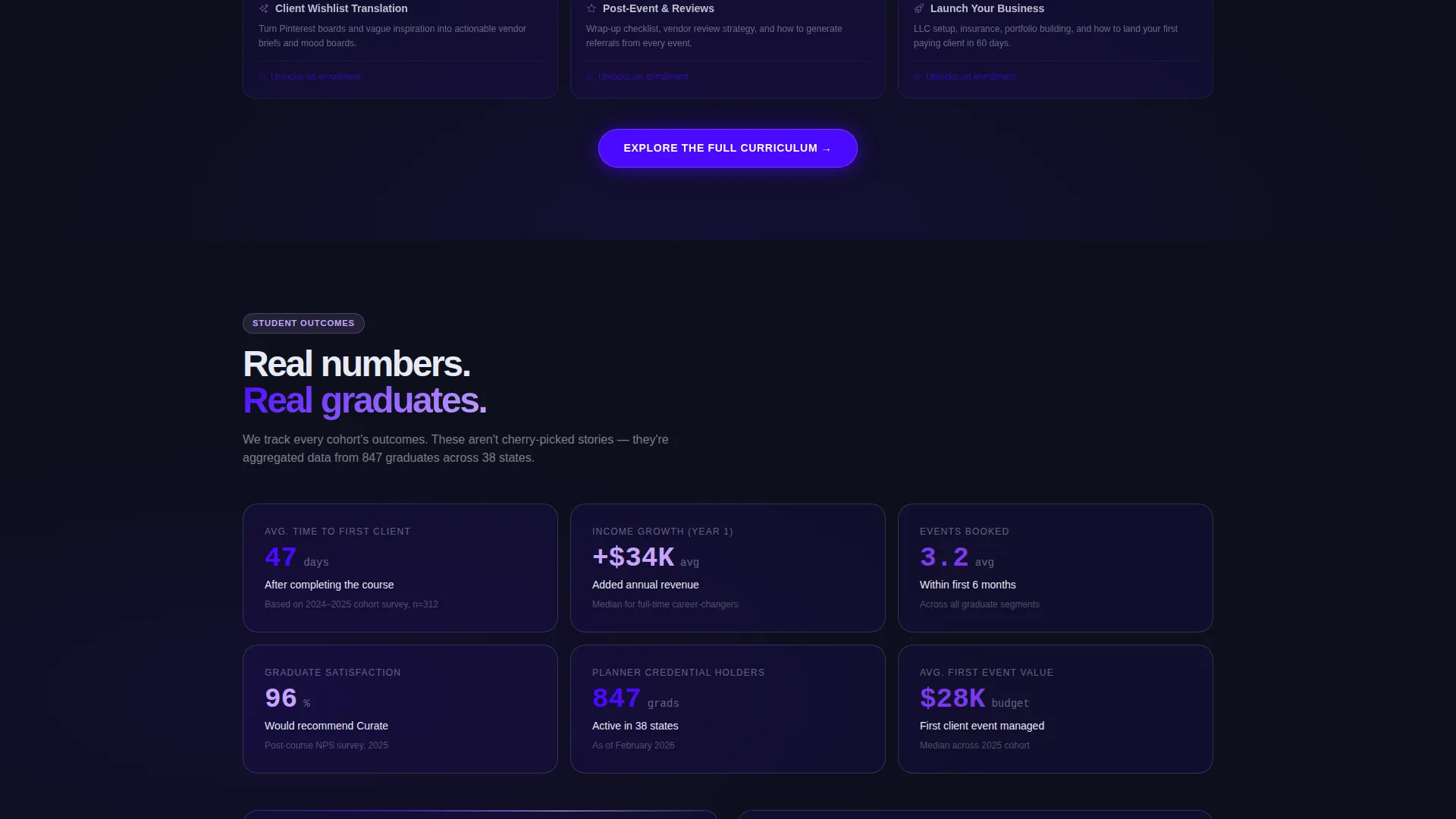Open the Post-Event & Reviews module title
Viewport: 1456px width, 819px height.
(658, 8)
